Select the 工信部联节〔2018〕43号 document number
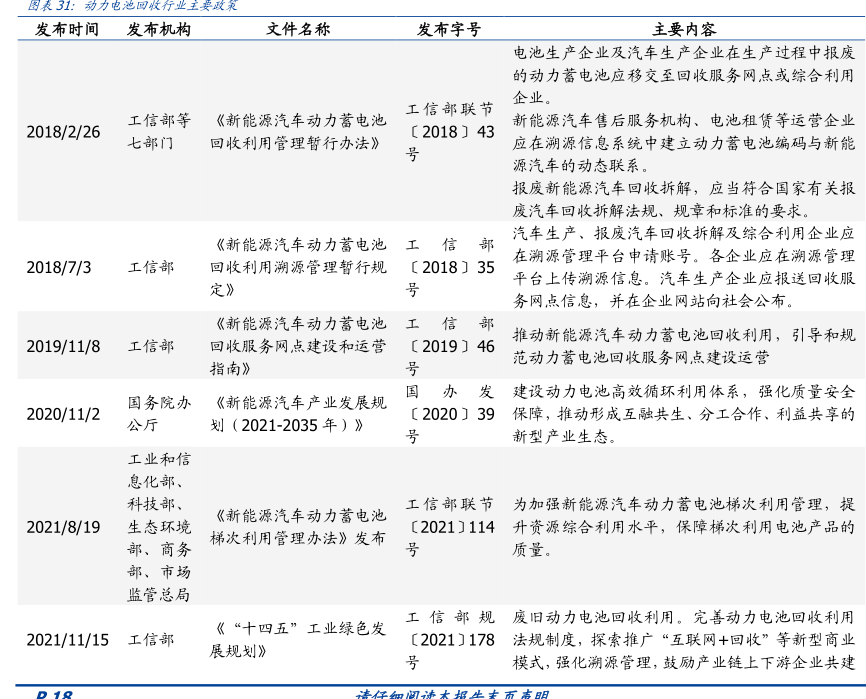 pyautogui.click(x=449, y=132)
